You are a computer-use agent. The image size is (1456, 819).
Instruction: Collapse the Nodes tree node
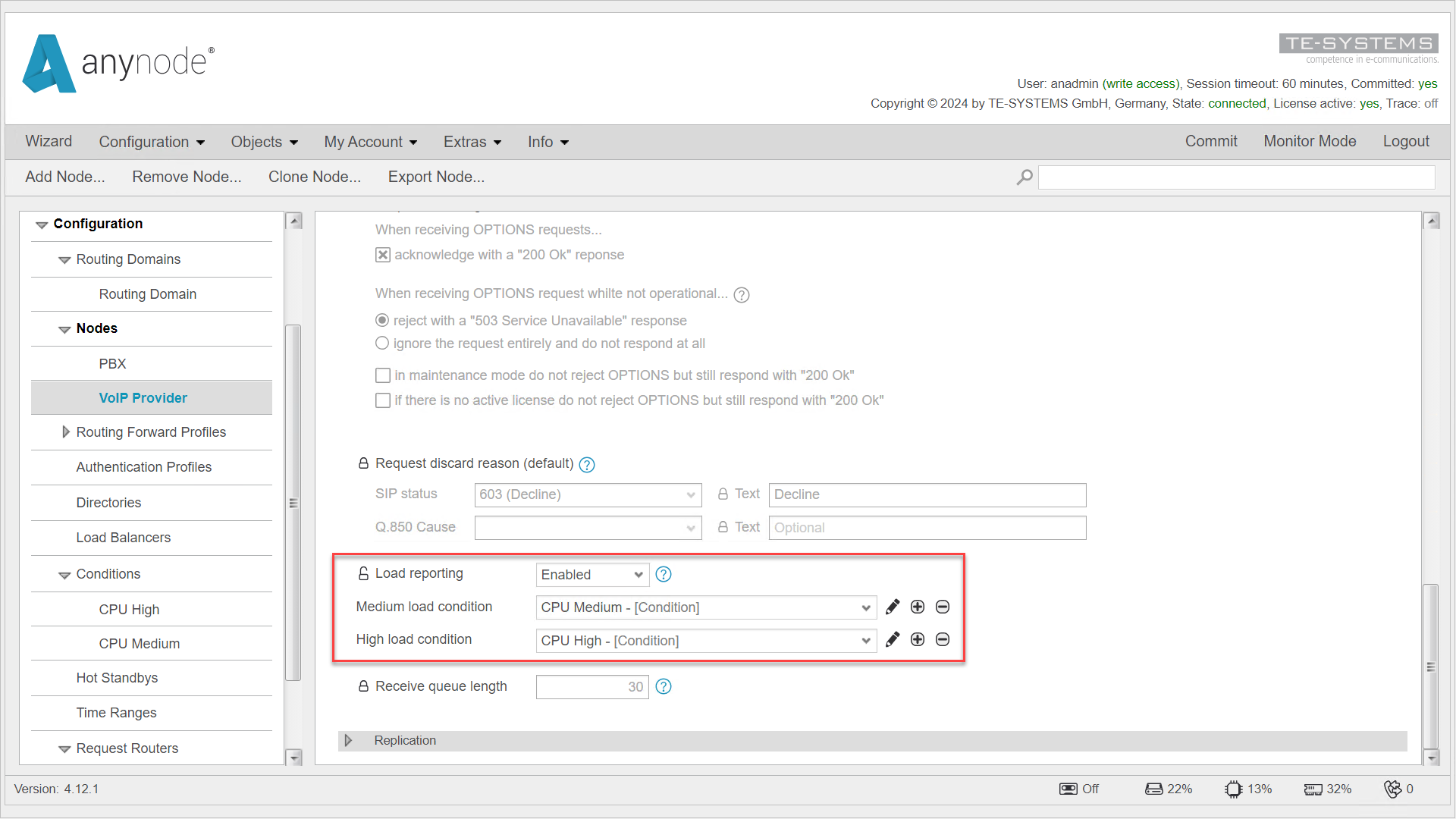pos(64,329)
